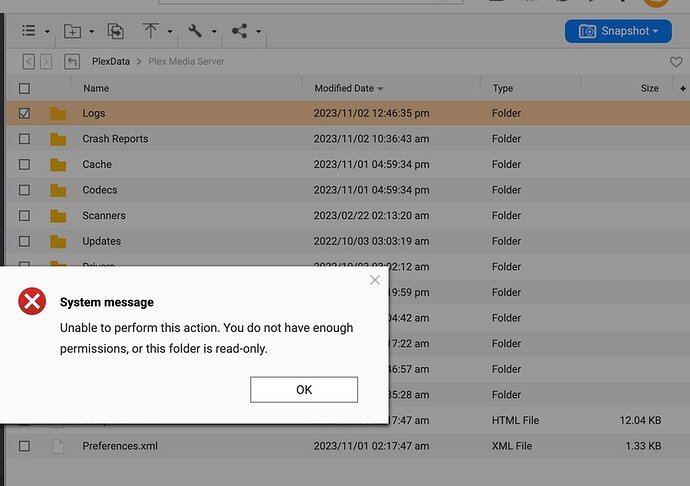Click the wrench tools icon
The height and width of the screenshot is (486, 690).
click(195, 31)
